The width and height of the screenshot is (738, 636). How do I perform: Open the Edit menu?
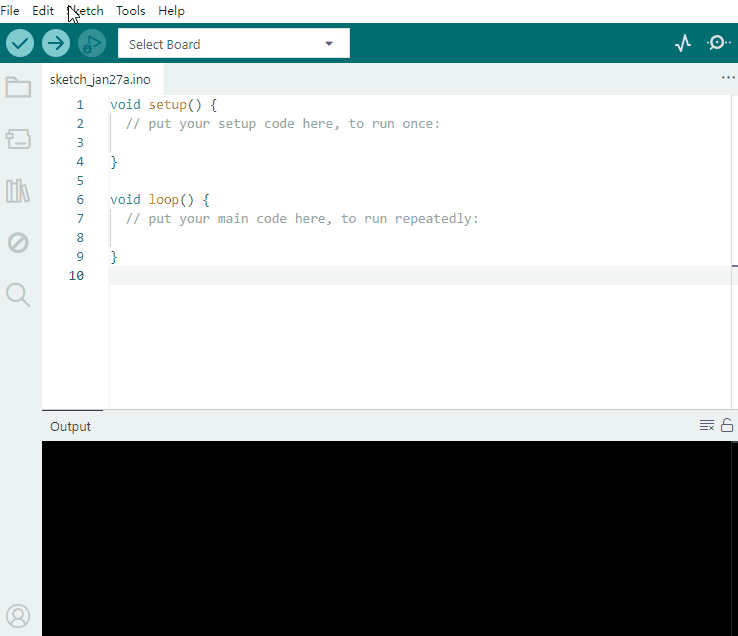tap(43, 10)
